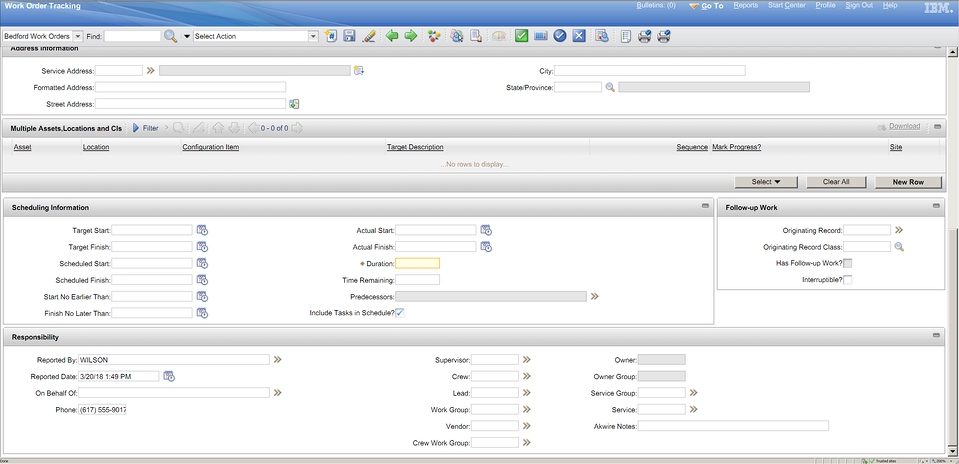Open the Bedford Work Orders query dropdown

pos(78,36)
